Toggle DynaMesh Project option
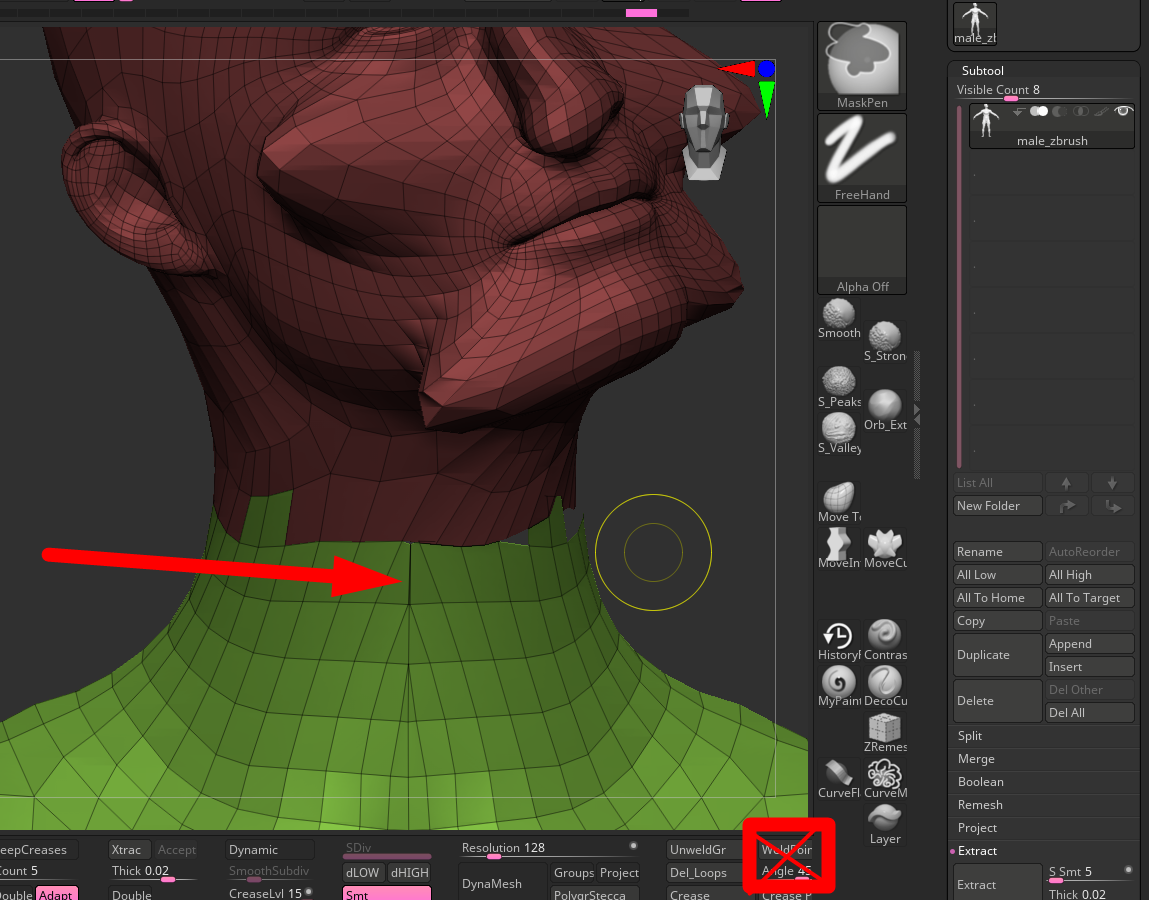This screenshot has height=900, width=1149. [619, 872]
